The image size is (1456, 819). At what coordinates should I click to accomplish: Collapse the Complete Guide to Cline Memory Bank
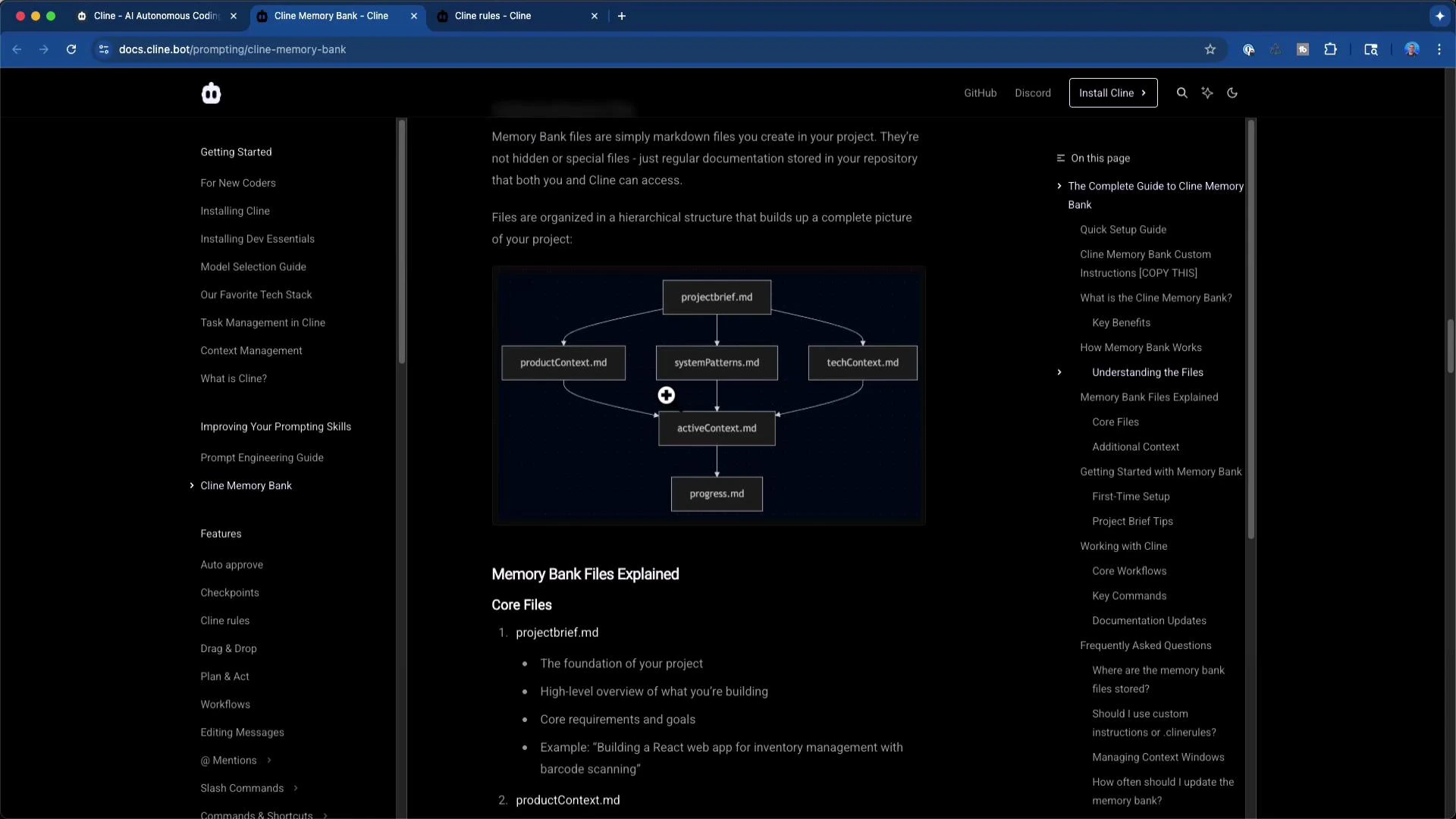click(x=1059, y=186)
